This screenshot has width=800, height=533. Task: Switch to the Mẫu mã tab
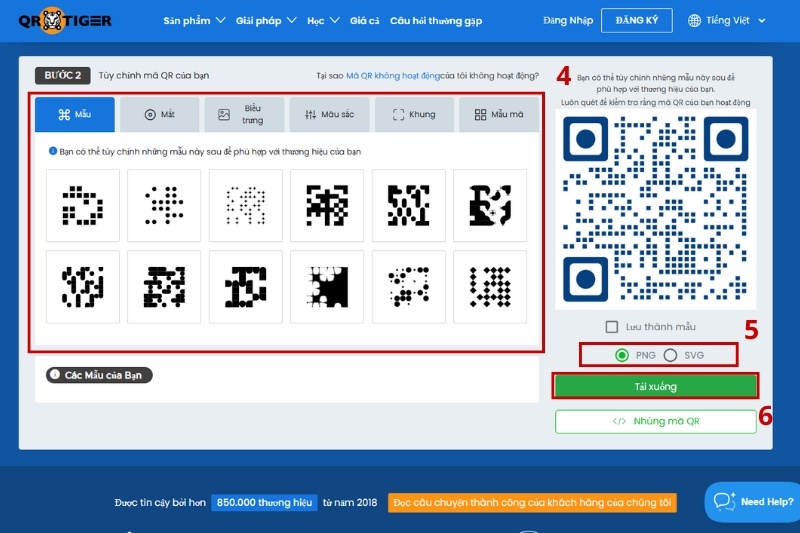point(498,114)
